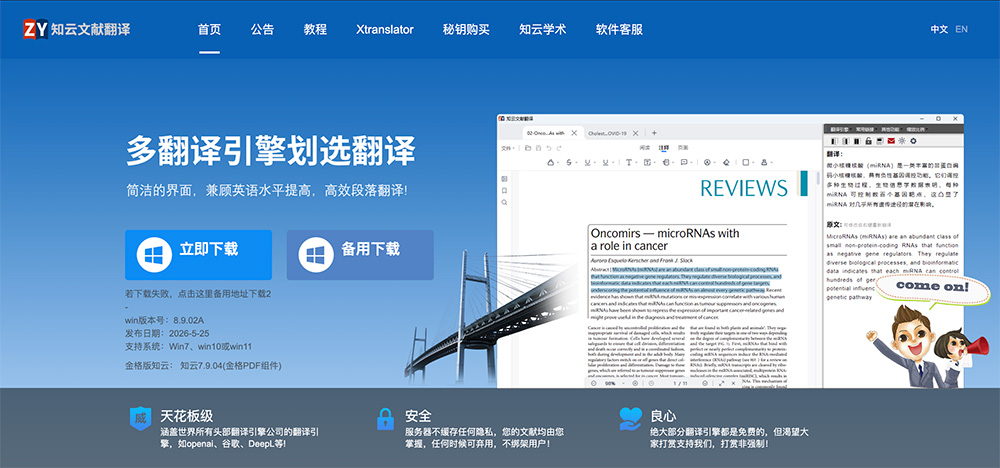Navigate to 知云学术
Screen dimensions: 1000x468
click(543, 29)
